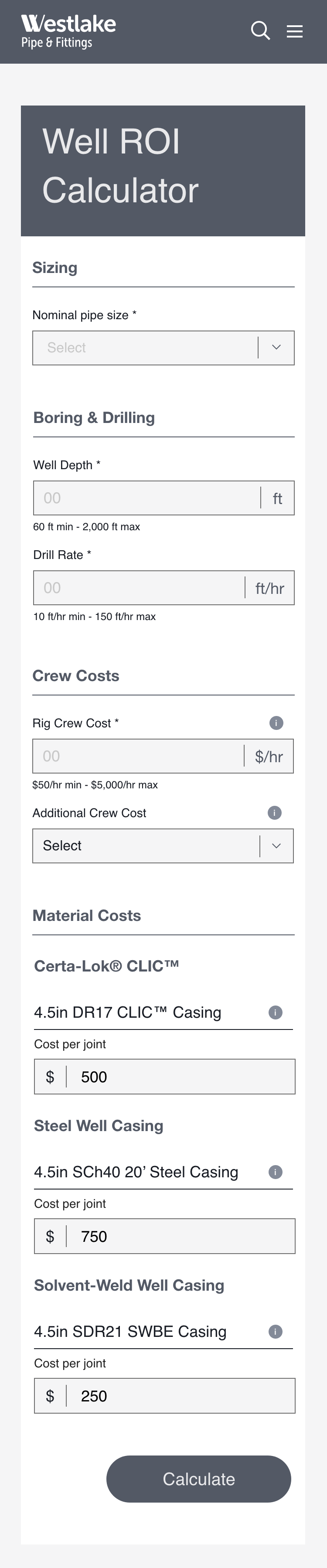Edit Steel Casing cost per joint field
Image resolution: width=327 pixels, height=1568 pixels.
pyautogui.click(x=180, y=1236)
